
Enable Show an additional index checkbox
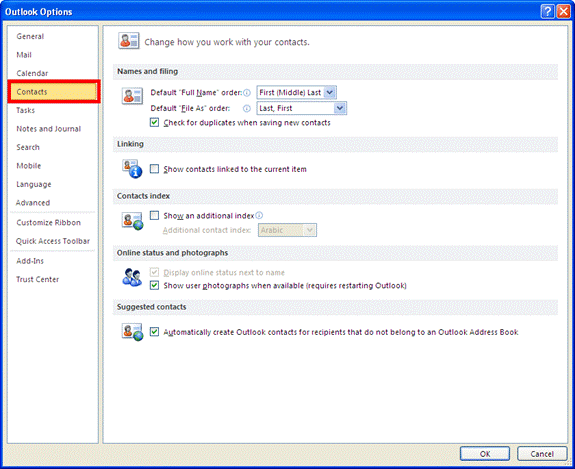click(154, 215)
